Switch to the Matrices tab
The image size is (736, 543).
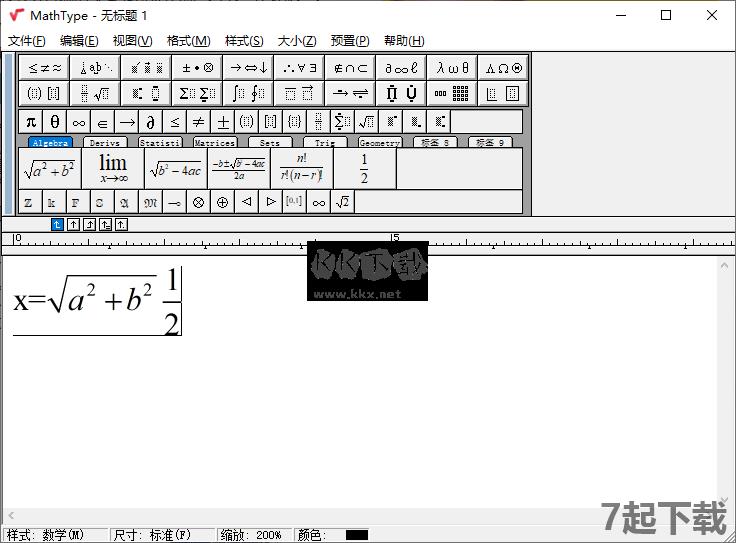click(215, 142)
